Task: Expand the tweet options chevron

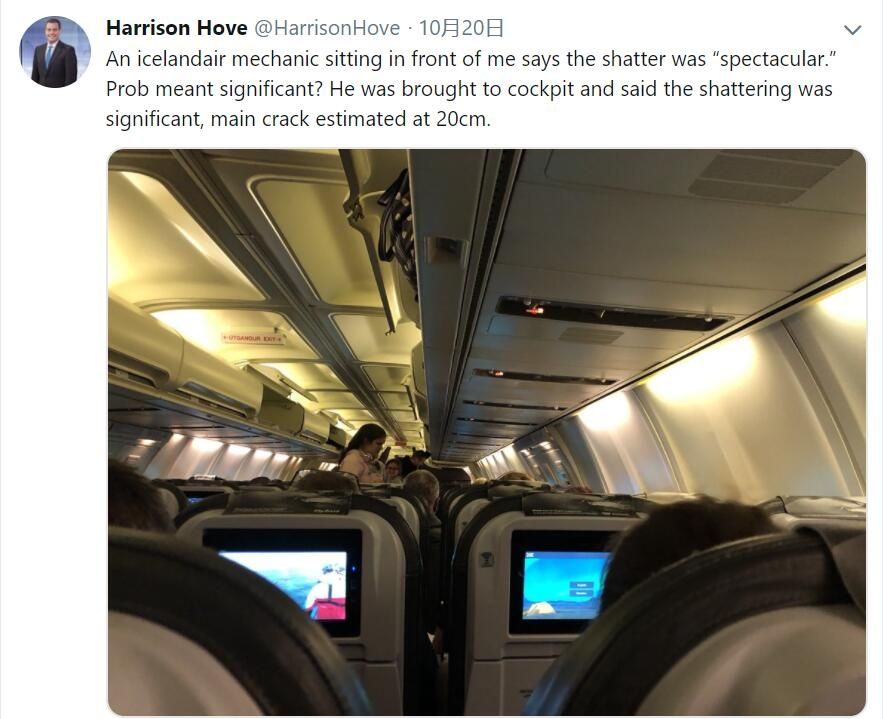Action: [x=853, y=29]
